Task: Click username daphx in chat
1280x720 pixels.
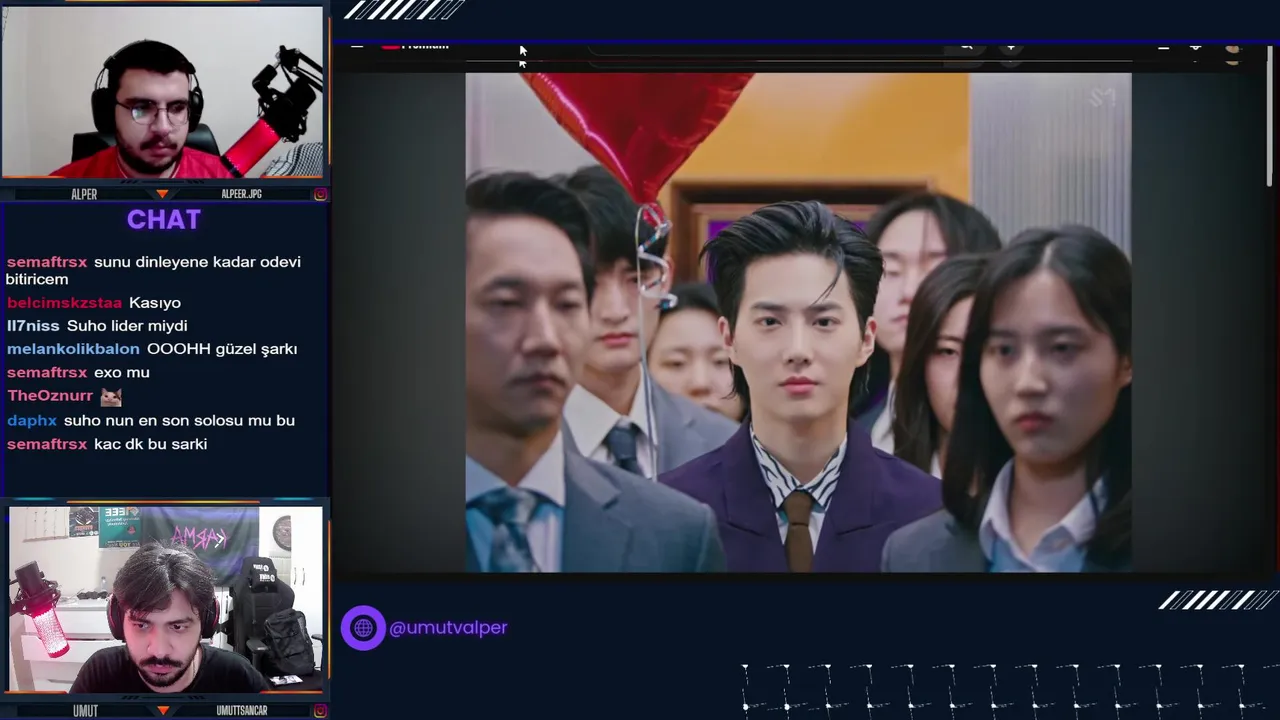Action: click(32, 421)
